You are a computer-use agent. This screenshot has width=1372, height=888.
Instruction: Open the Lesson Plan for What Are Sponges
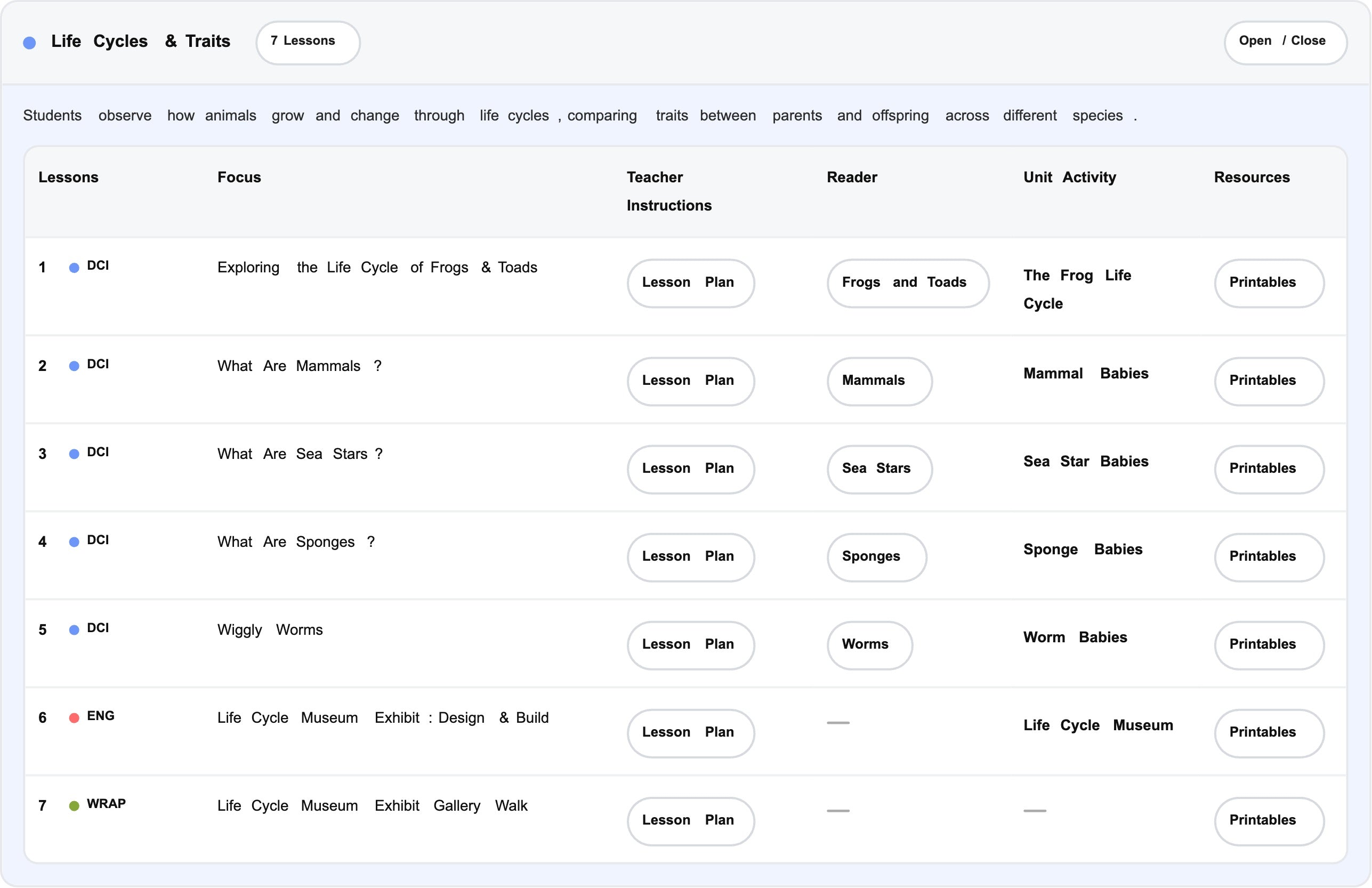(x=691, y=557)
